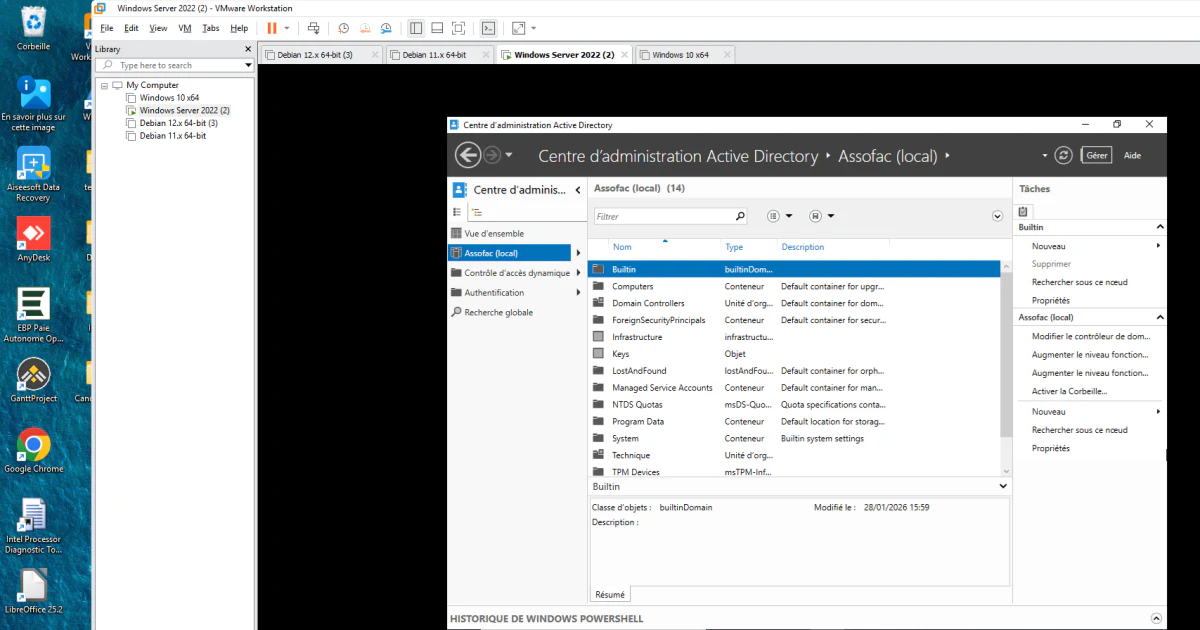Open Corbeille recycle bin on desktop
This screenshot has height=630, width=1200.
coord(34,28)
